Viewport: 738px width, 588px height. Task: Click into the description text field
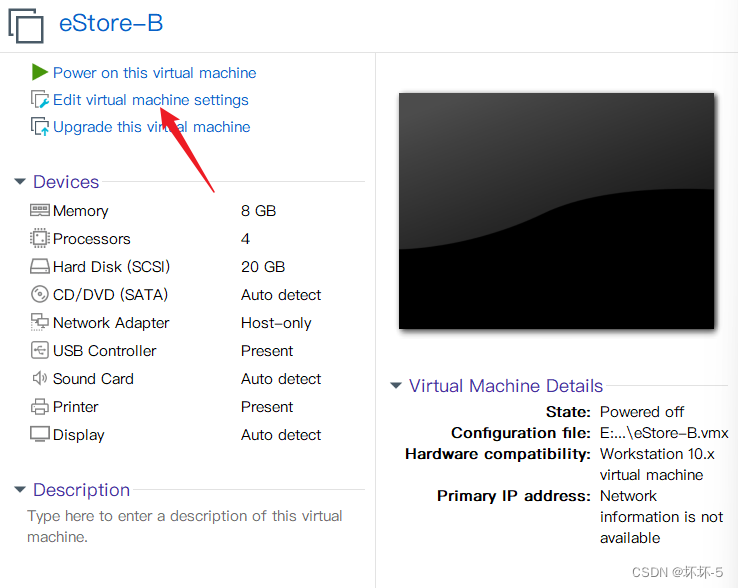[184, 526]
